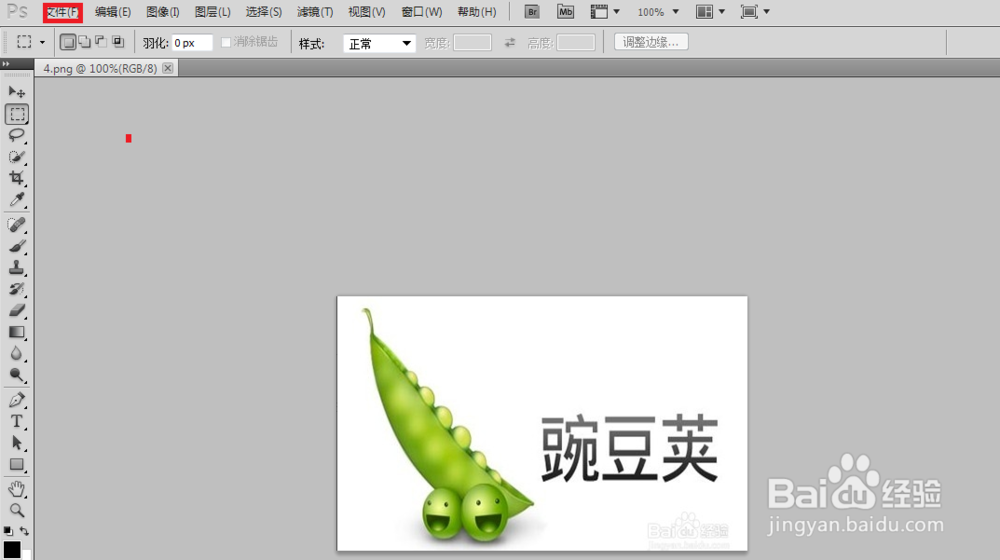This screenshot has width=1000, height=560.
Task: Select the Move tool
Action: click(x=17, y=92)
